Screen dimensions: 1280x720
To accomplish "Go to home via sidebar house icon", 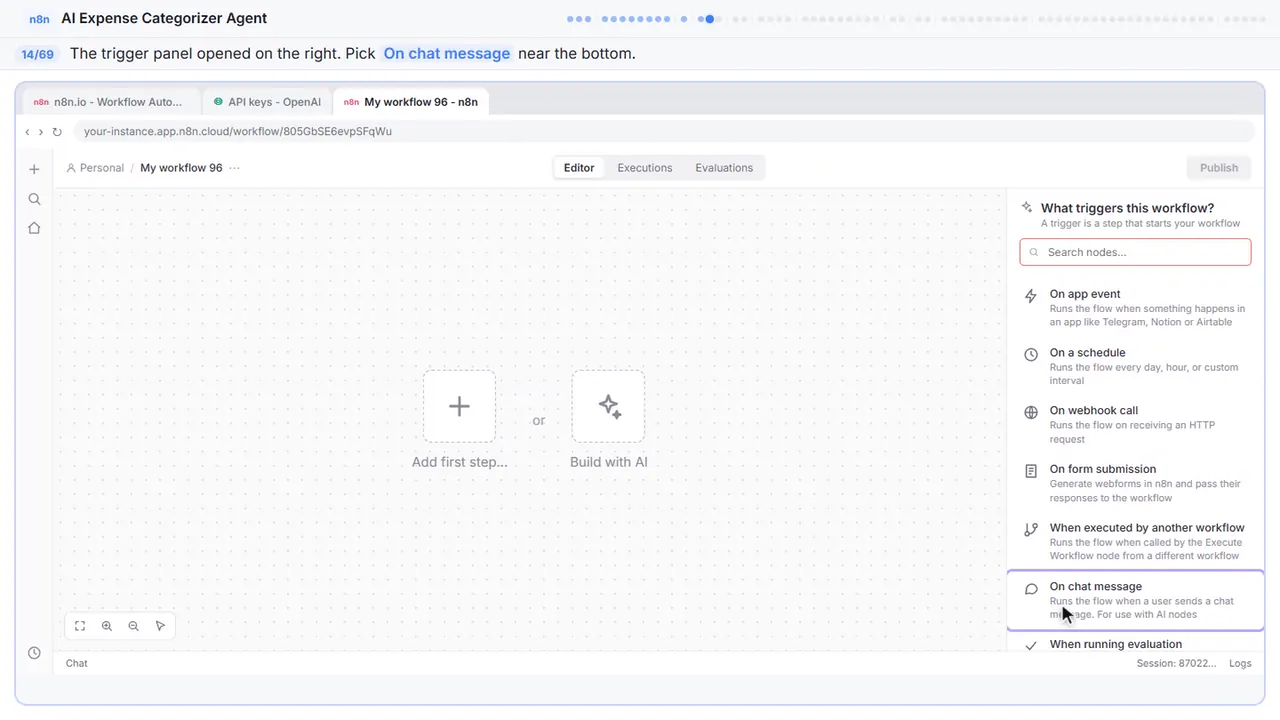I will point(34,228).
